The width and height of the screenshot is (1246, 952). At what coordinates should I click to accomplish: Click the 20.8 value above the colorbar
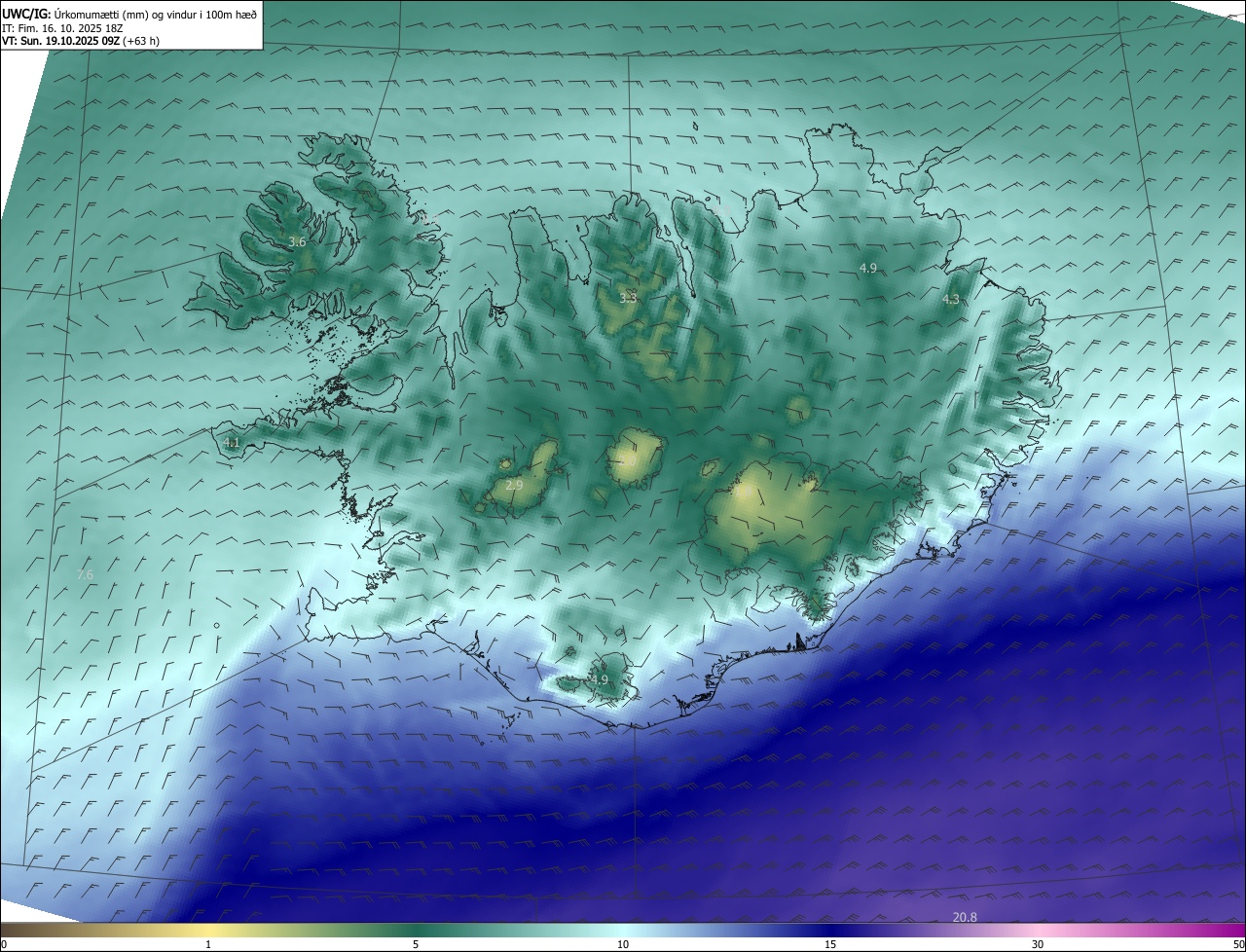point(965,917)
